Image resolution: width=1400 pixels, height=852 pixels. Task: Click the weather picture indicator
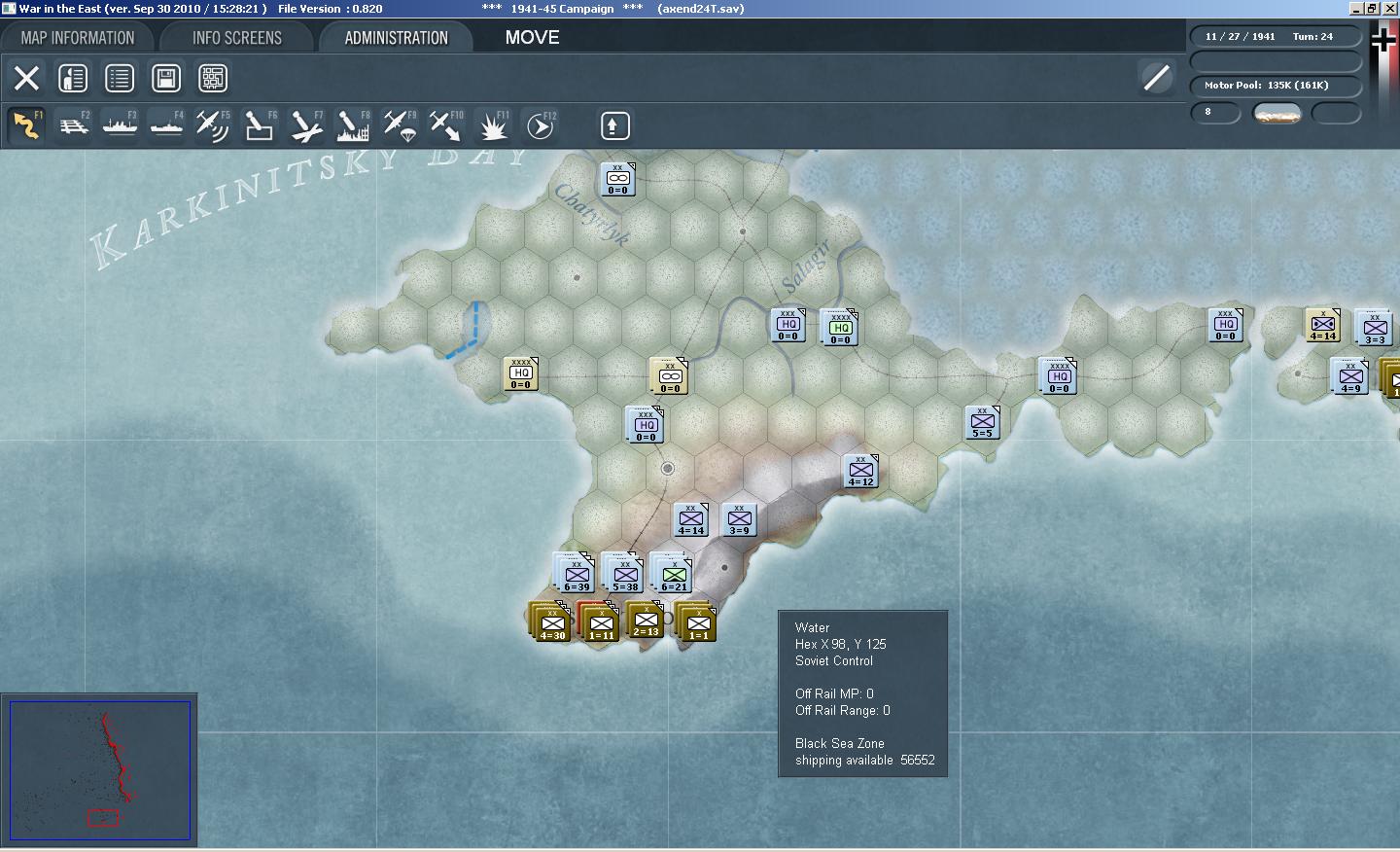point(1277,113)
